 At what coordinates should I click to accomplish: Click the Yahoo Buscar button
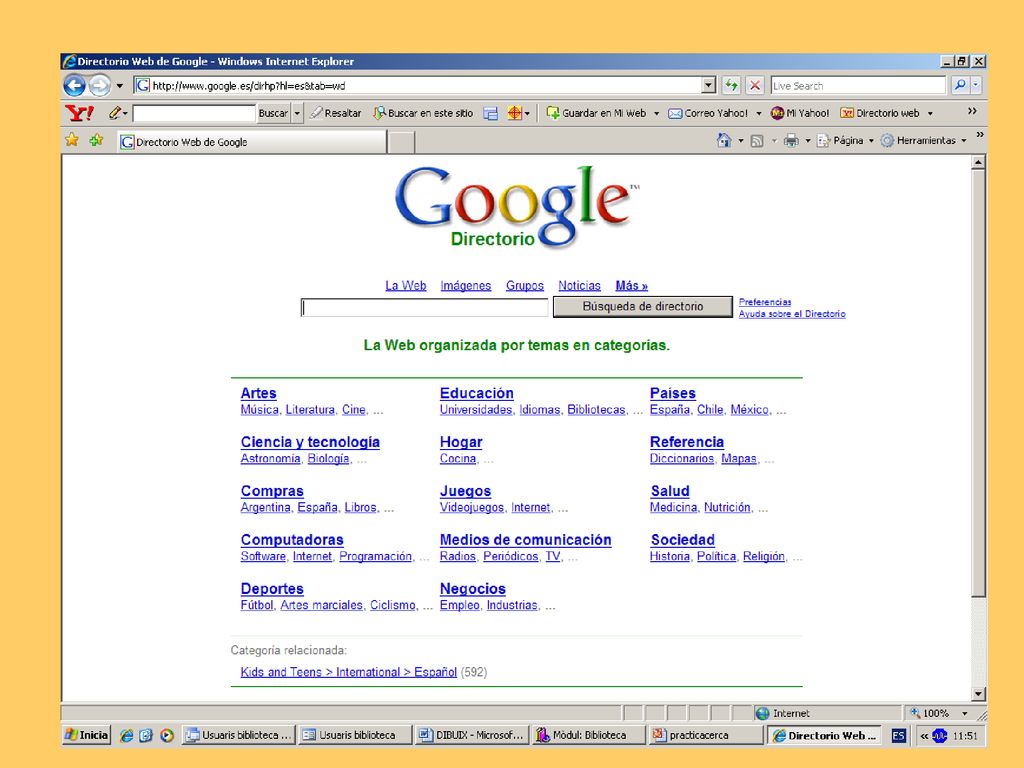[273, 113]
